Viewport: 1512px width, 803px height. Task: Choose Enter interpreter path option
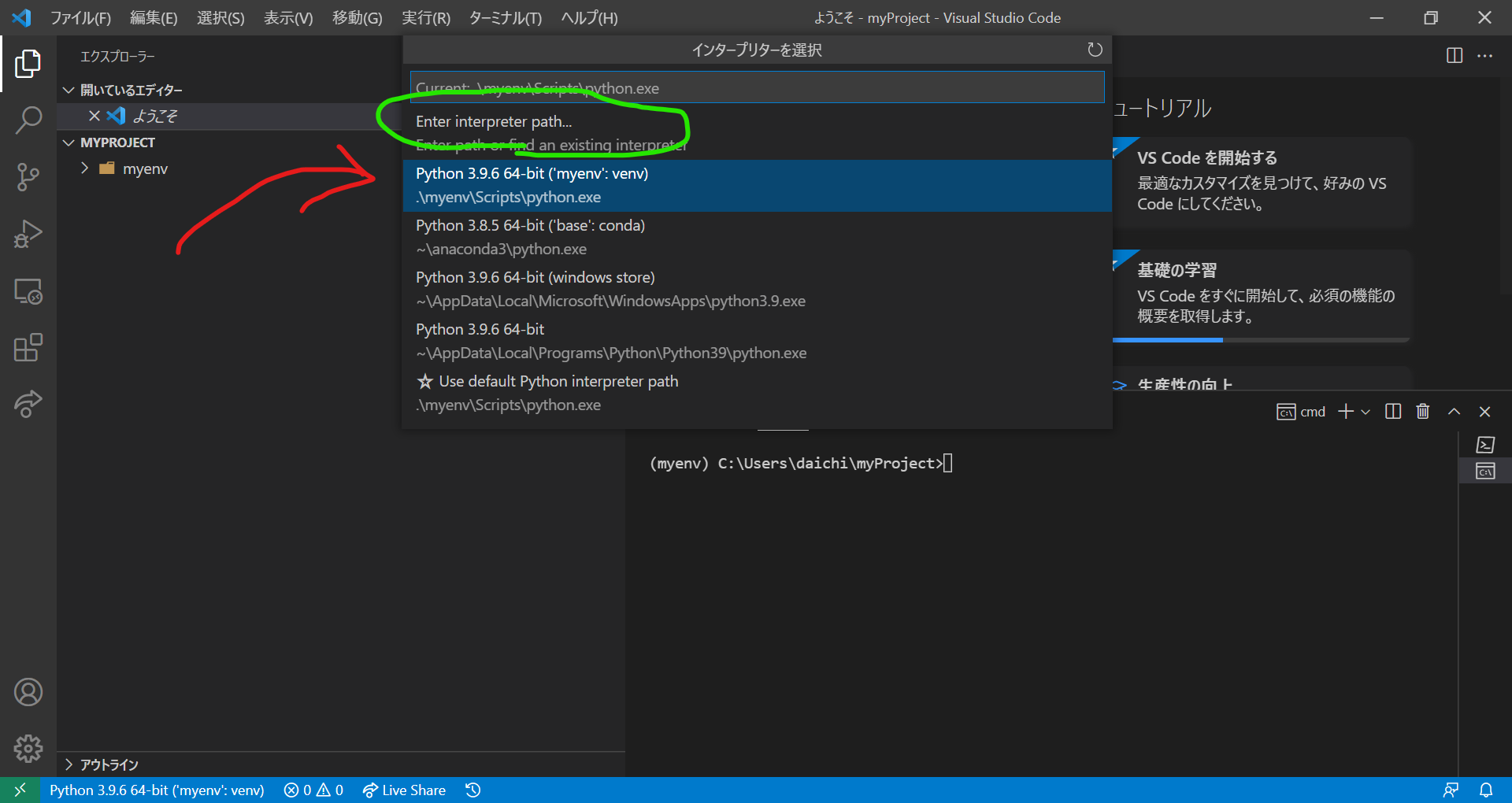tap(757, 133)
